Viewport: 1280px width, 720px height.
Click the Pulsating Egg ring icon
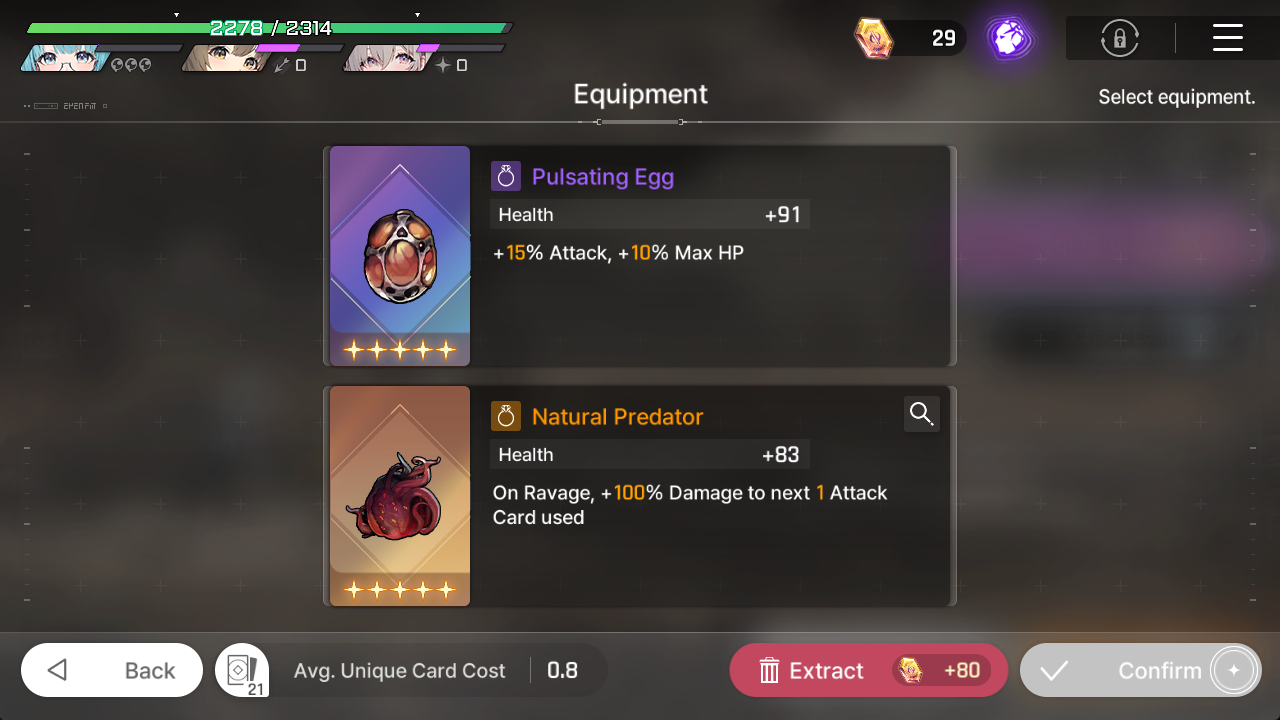click(506, 177)
